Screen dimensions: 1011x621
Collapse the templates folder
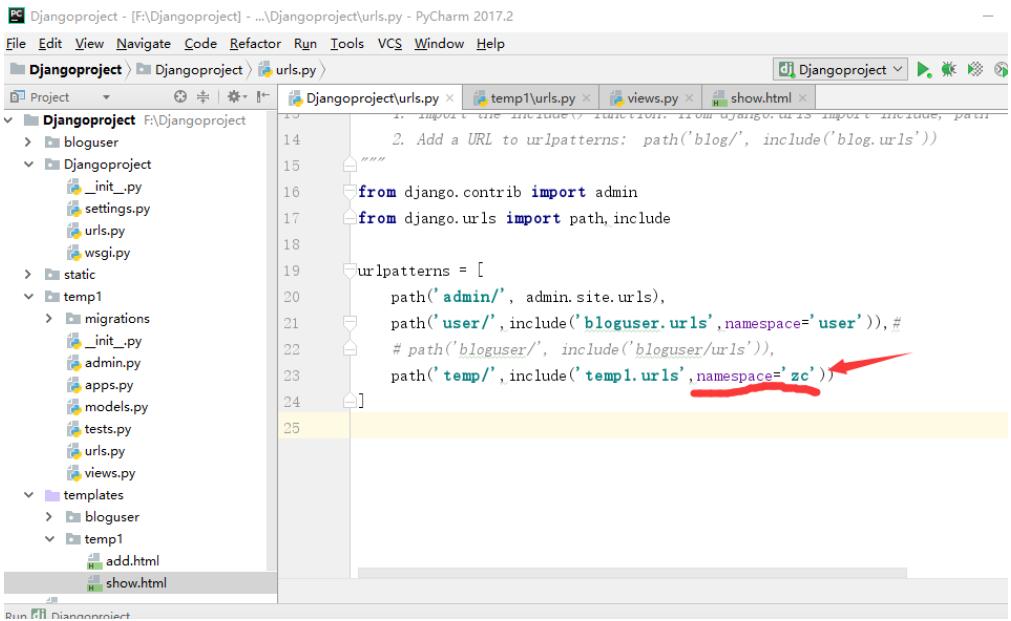pyautogui.click(x=29, y=495)
